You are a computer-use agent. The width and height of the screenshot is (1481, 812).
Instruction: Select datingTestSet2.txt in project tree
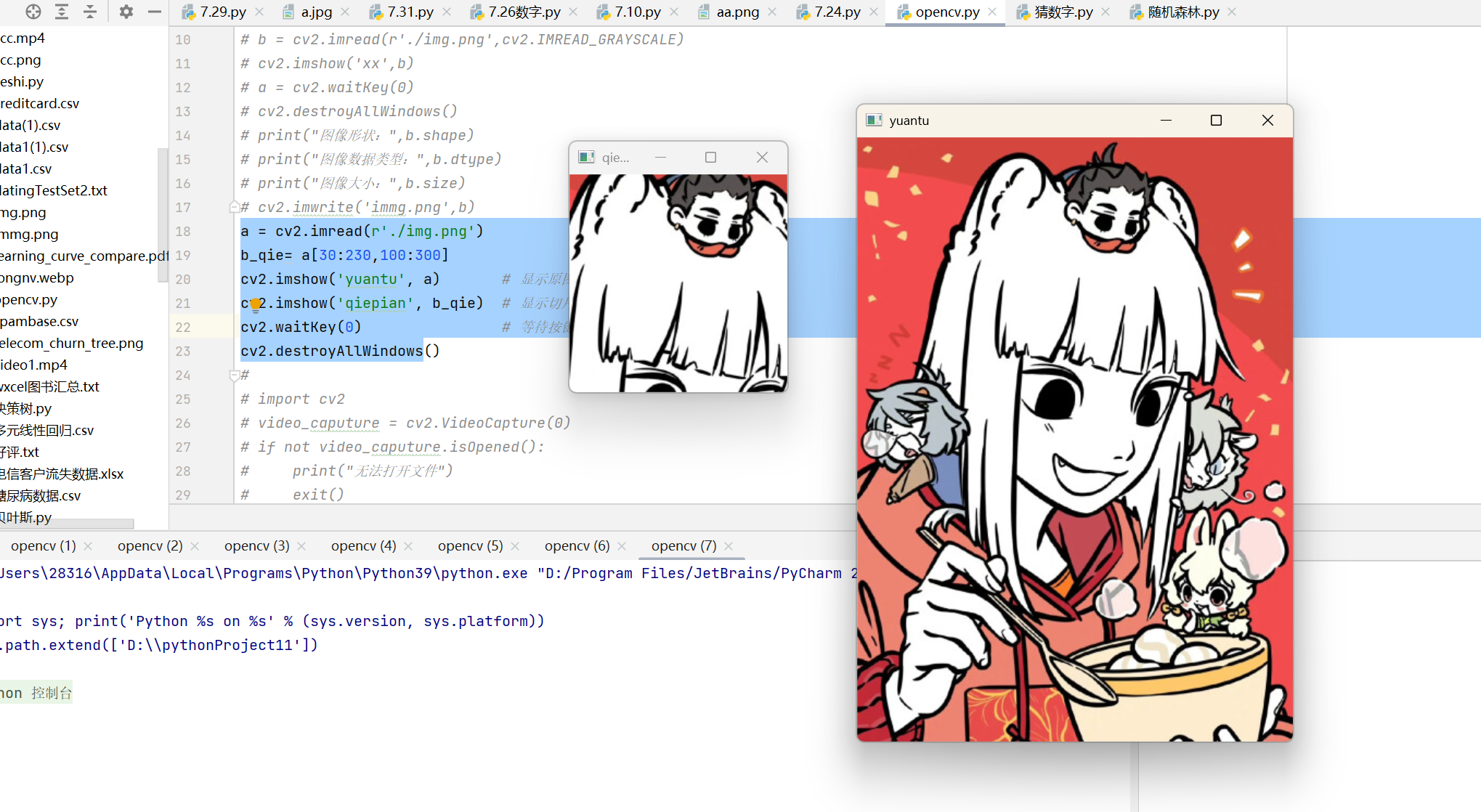[54, 190]
